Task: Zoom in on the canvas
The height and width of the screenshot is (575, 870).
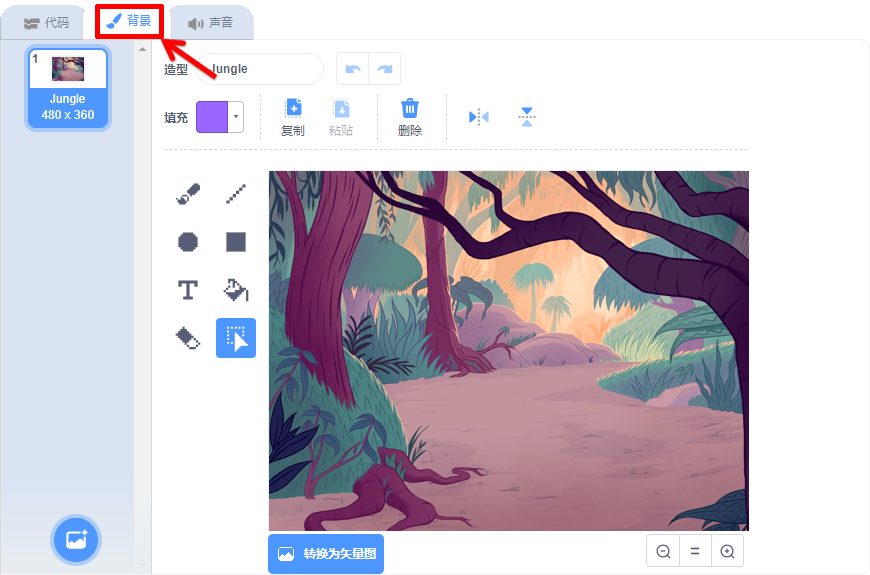Action: tap(727, 551)
